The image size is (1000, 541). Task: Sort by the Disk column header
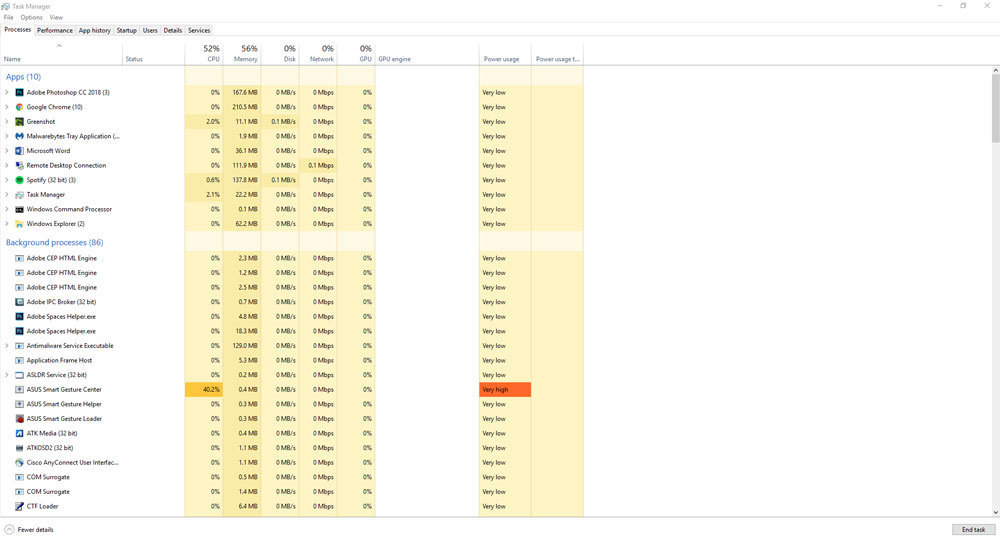pos(280,54)
